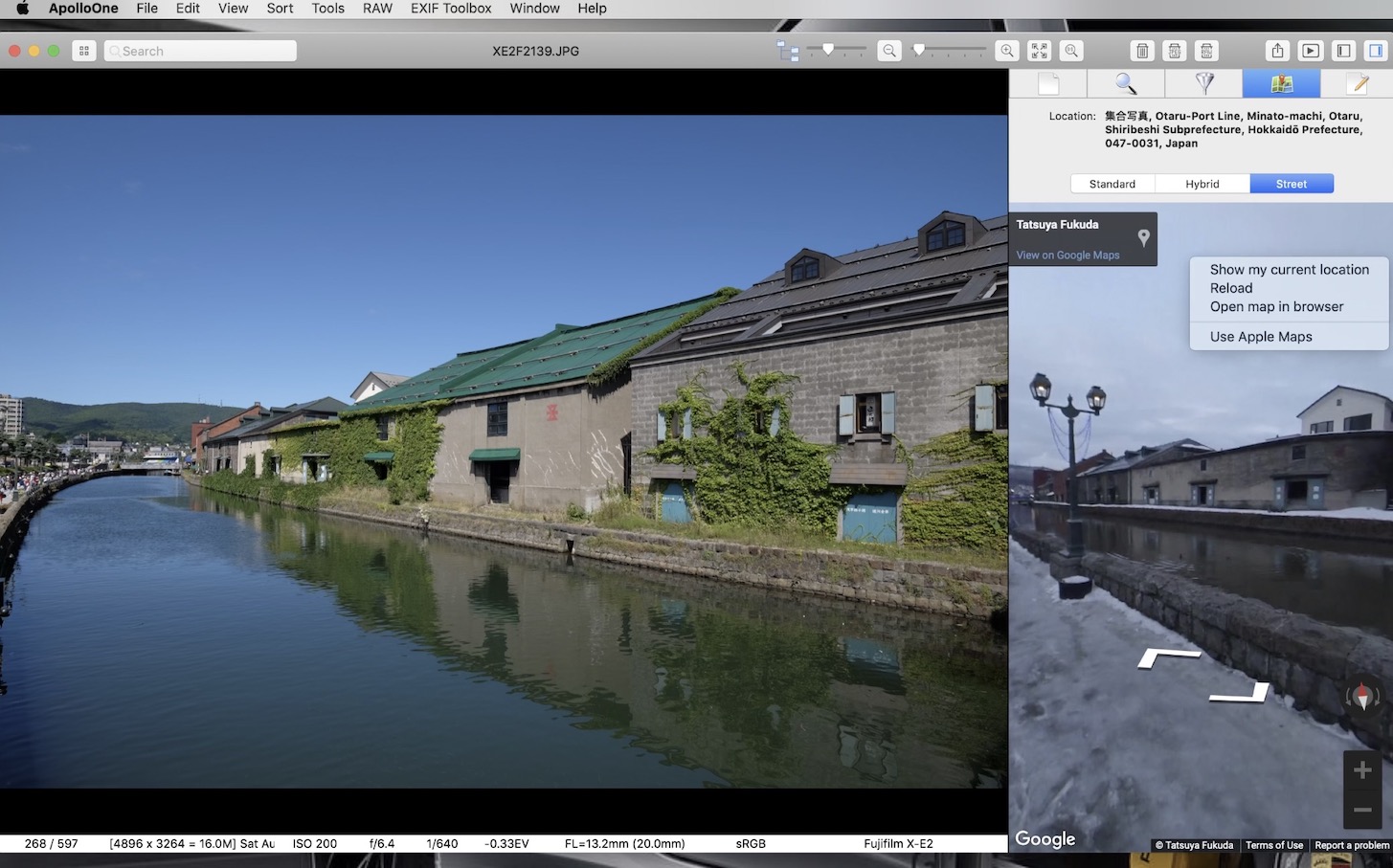Switch map to Hybrid view
This screenshot has height=868, width=1393.
1202,184
